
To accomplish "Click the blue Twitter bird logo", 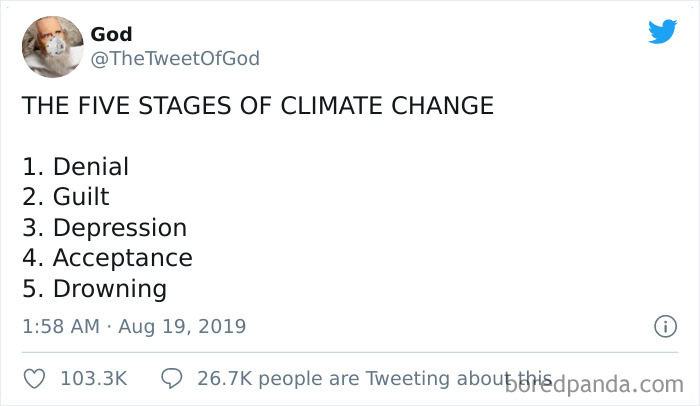I will tap(662, 31).
